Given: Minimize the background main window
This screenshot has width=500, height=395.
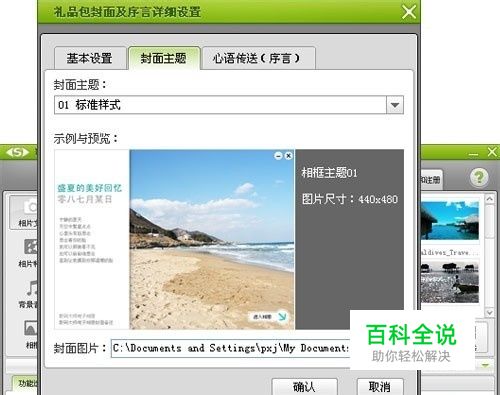Looking at the screenshot, I should pos(473,154).
